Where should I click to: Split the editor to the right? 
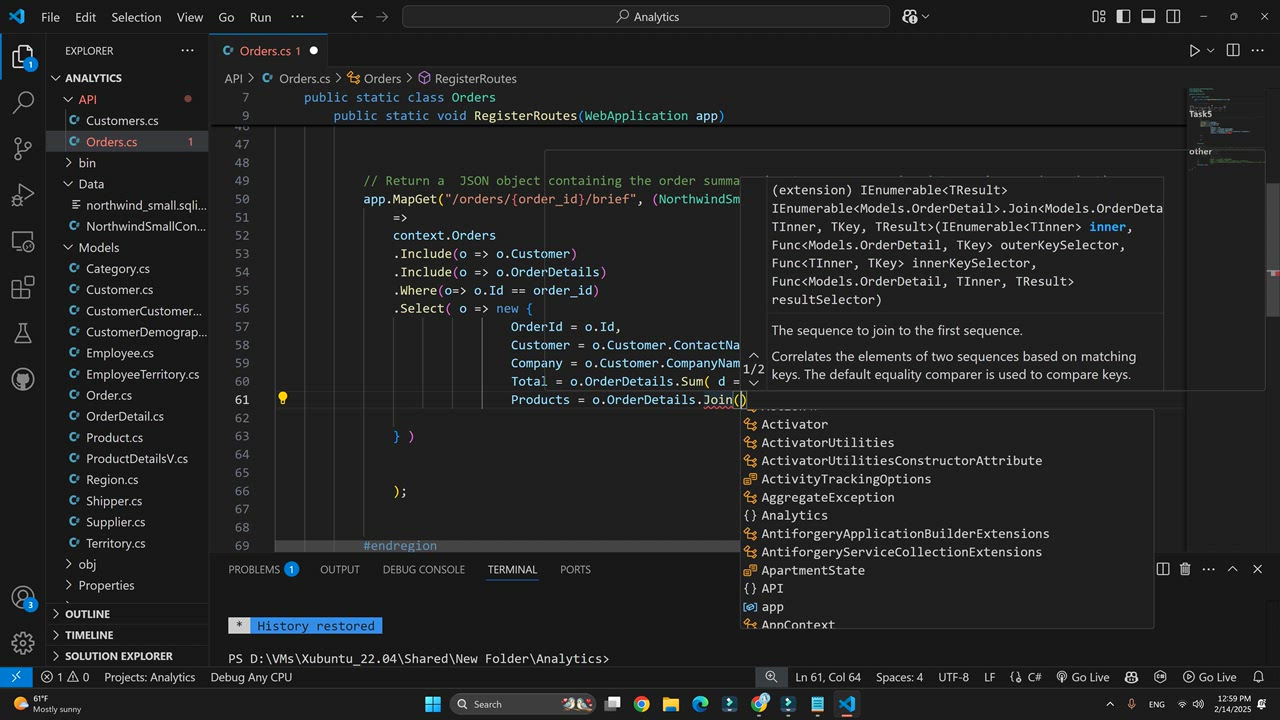1233,50
